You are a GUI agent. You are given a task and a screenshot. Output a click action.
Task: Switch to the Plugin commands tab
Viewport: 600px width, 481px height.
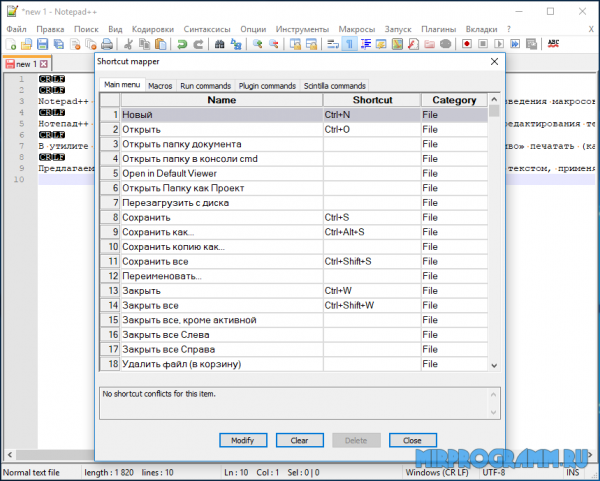(x=267, y=86)
